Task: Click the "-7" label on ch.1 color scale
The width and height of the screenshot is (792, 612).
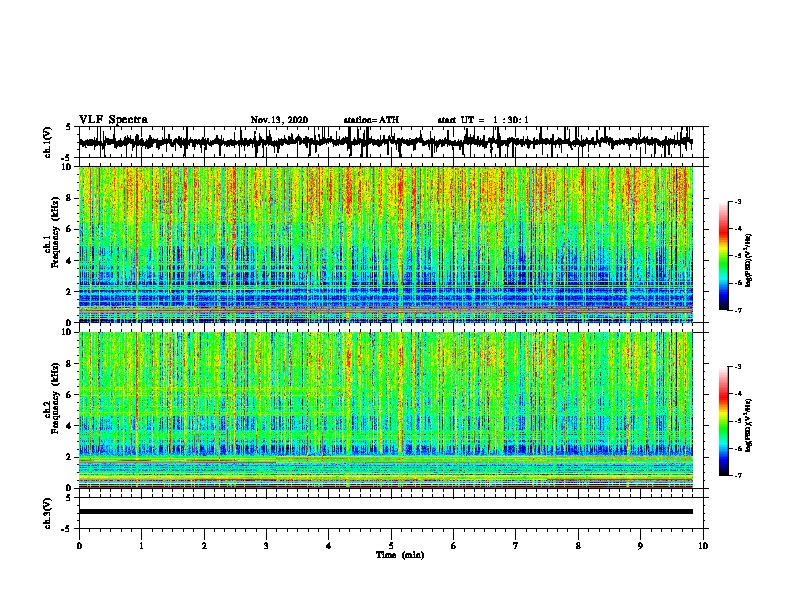Action: coord(737,310)
